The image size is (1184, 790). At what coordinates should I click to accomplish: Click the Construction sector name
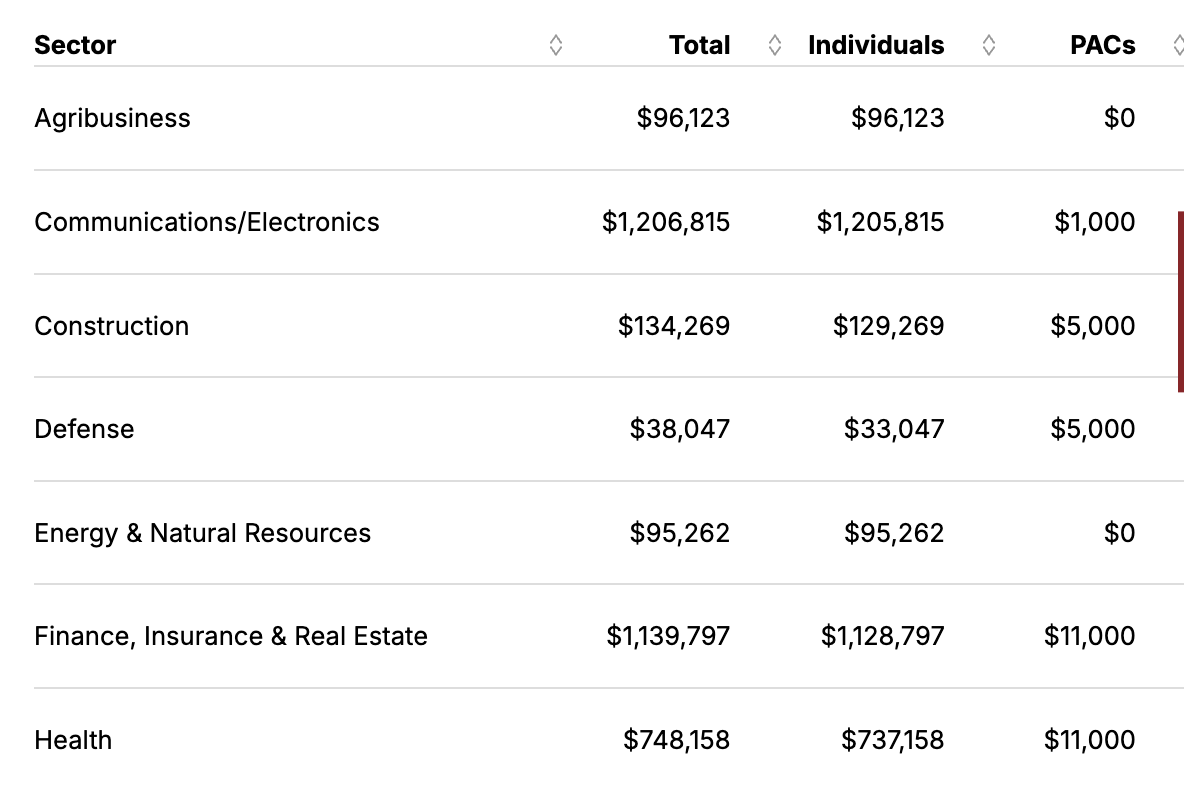(111, 326)
